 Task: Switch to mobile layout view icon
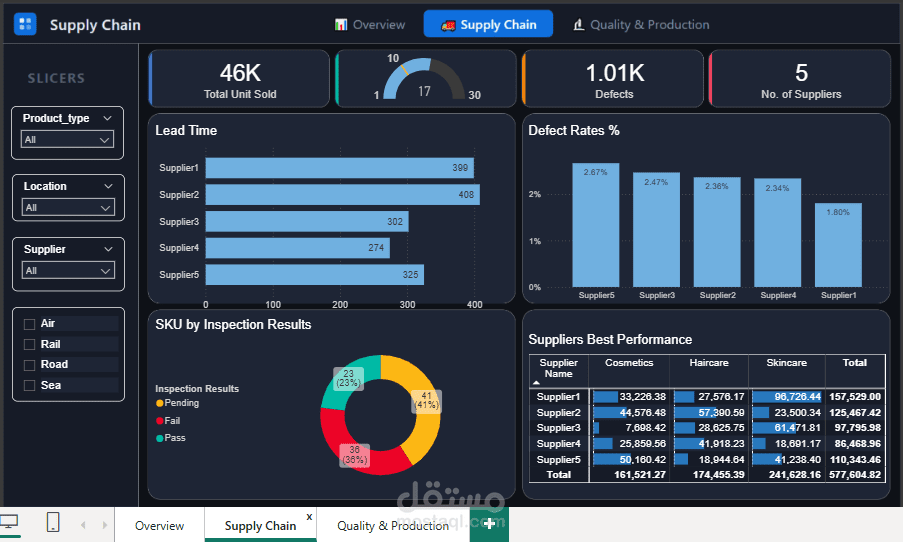[53, 522]
